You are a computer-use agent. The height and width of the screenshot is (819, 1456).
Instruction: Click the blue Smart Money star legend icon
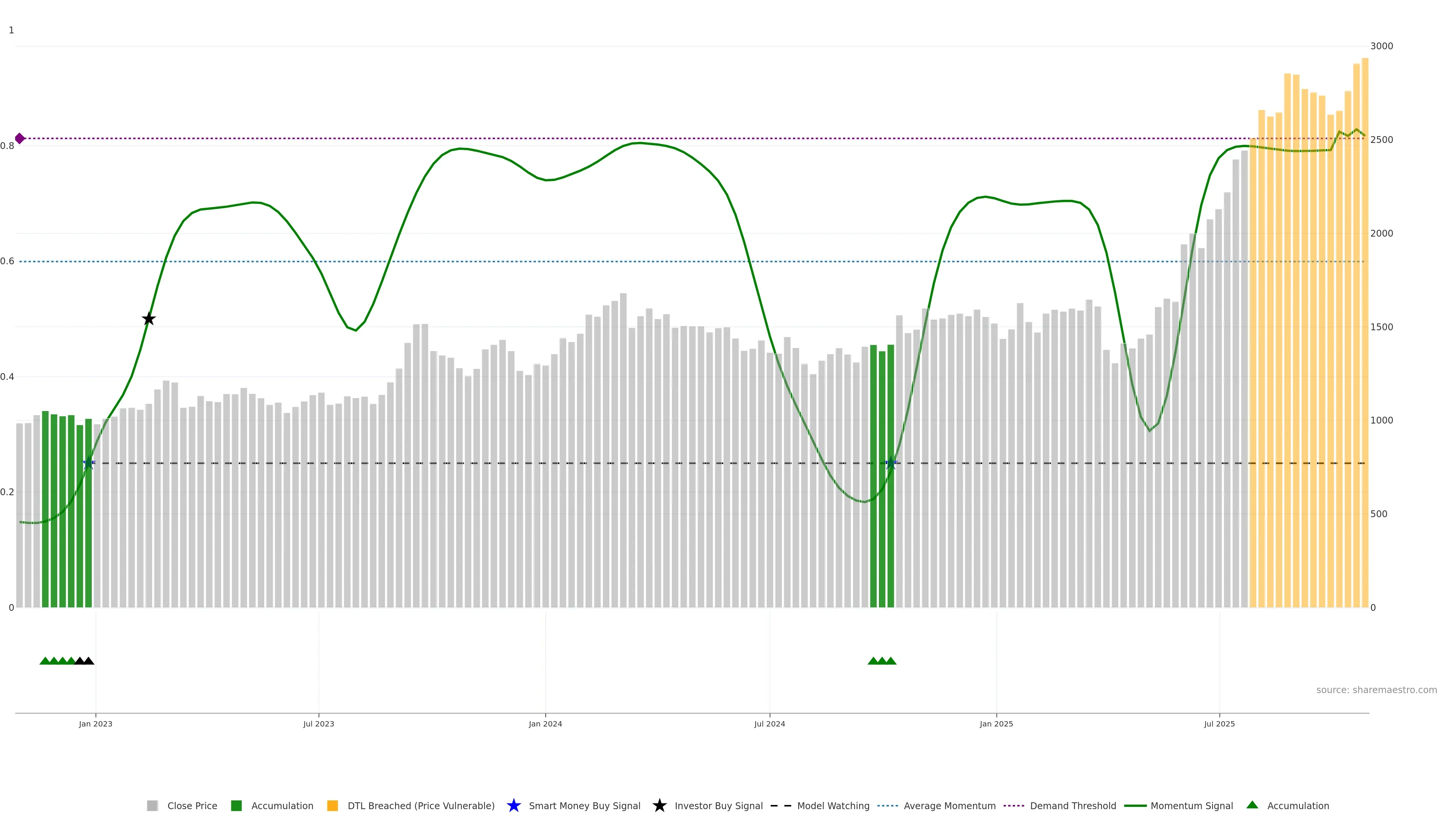pos(513,805)
